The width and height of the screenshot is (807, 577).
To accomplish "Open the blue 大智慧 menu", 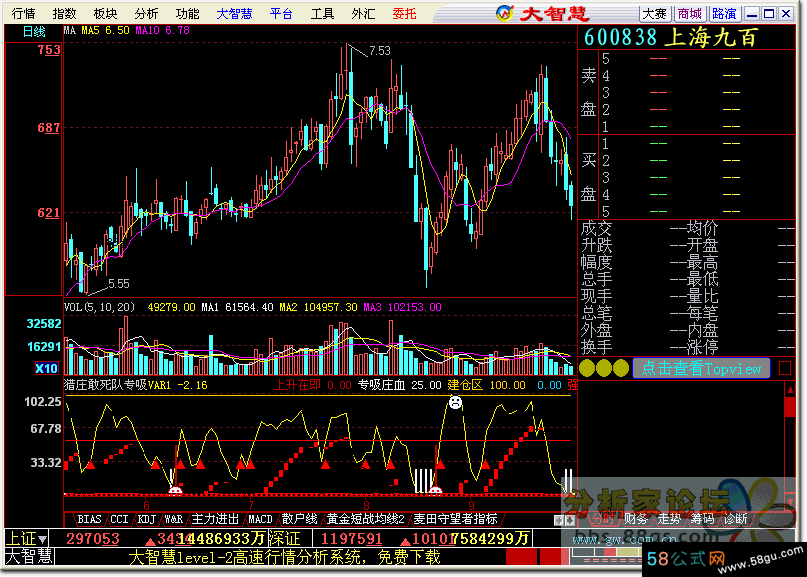I will click(x=234, y=13).
